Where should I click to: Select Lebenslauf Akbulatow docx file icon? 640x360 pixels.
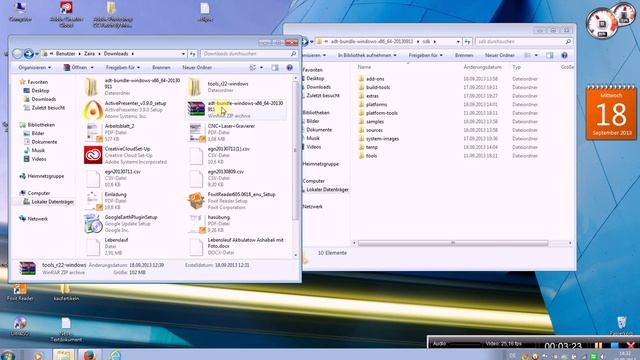[x=196, y=247]
